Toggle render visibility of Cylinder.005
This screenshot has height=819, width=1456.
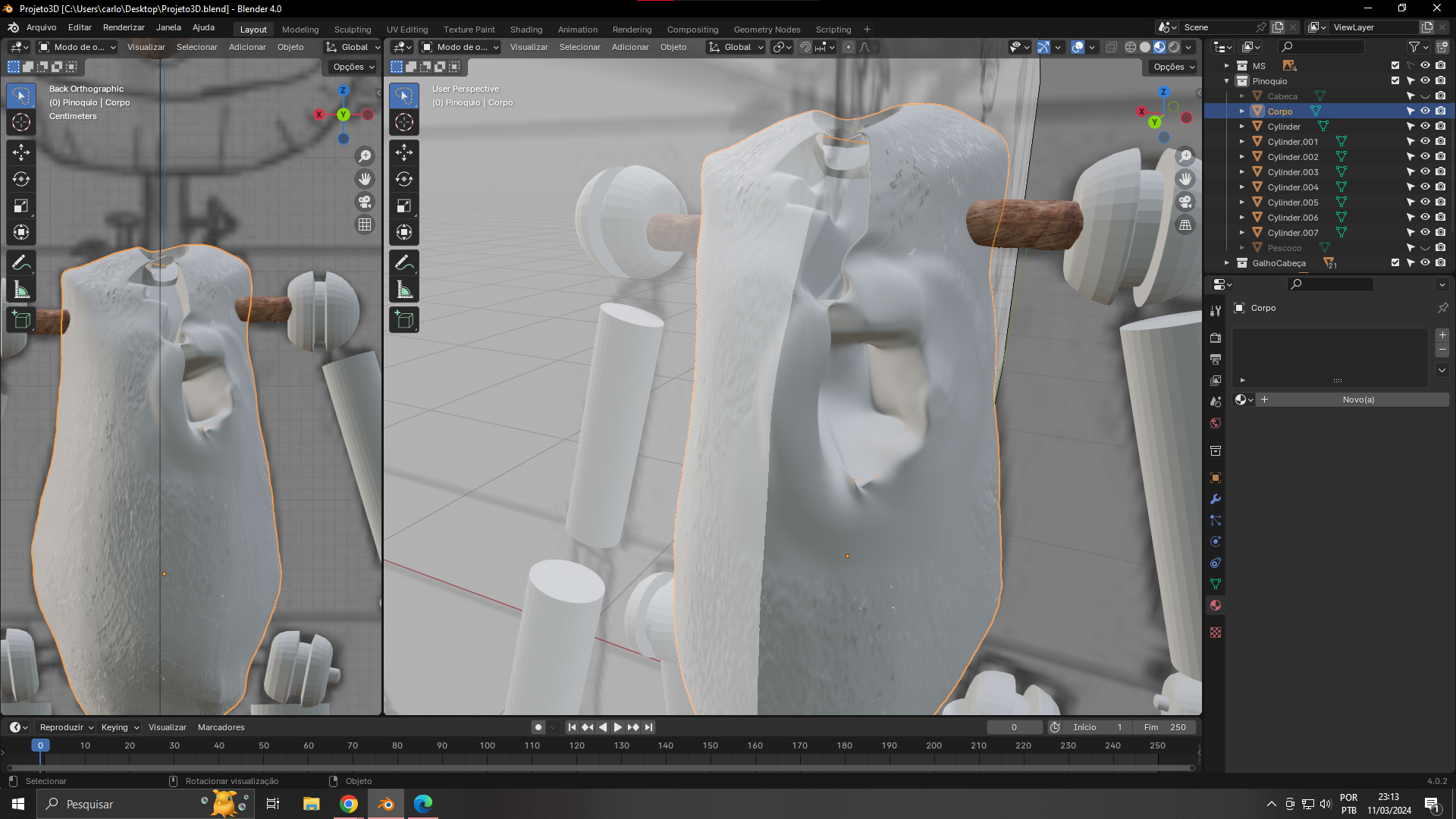tap(1440, 202)
